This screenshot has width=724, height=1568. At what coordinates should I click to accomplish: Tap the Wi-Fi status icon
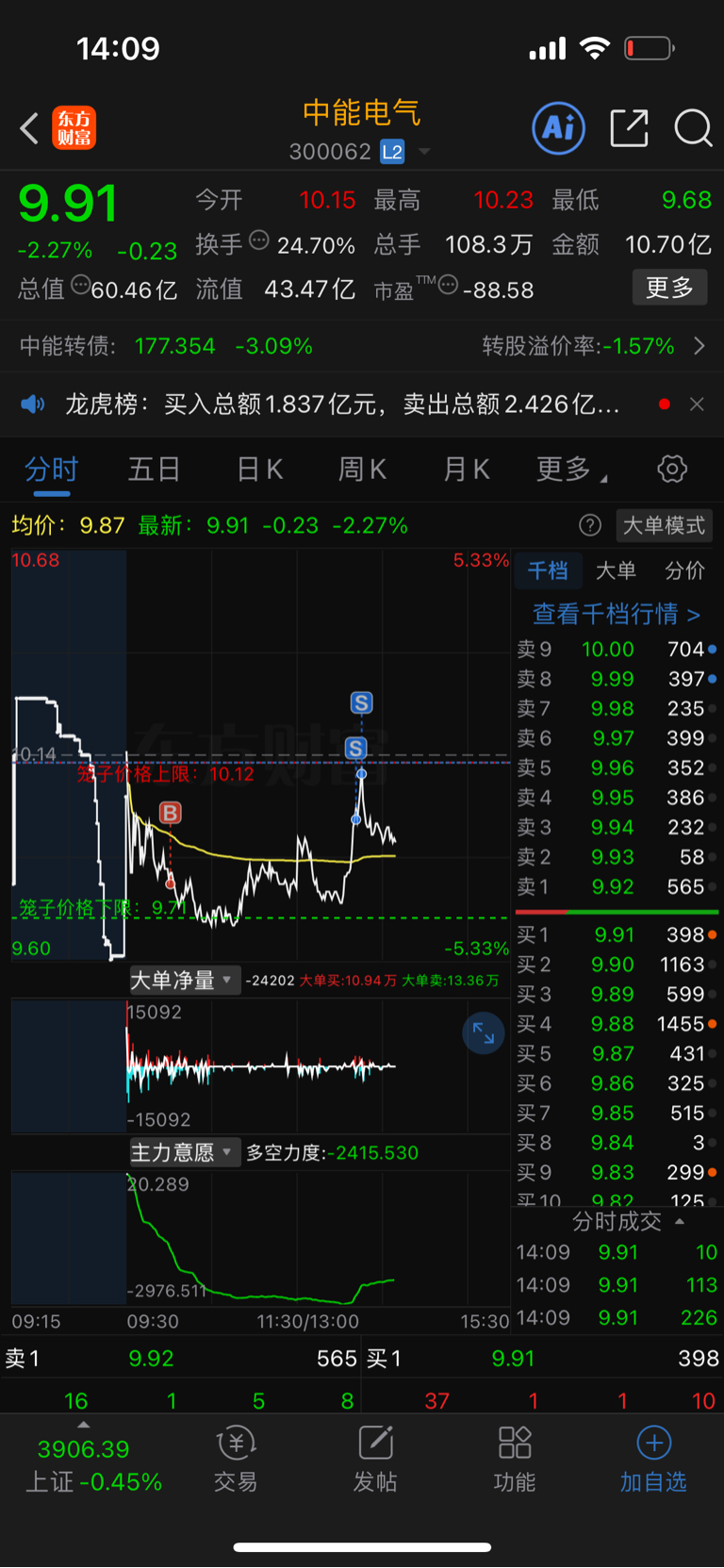click(595, 48)
